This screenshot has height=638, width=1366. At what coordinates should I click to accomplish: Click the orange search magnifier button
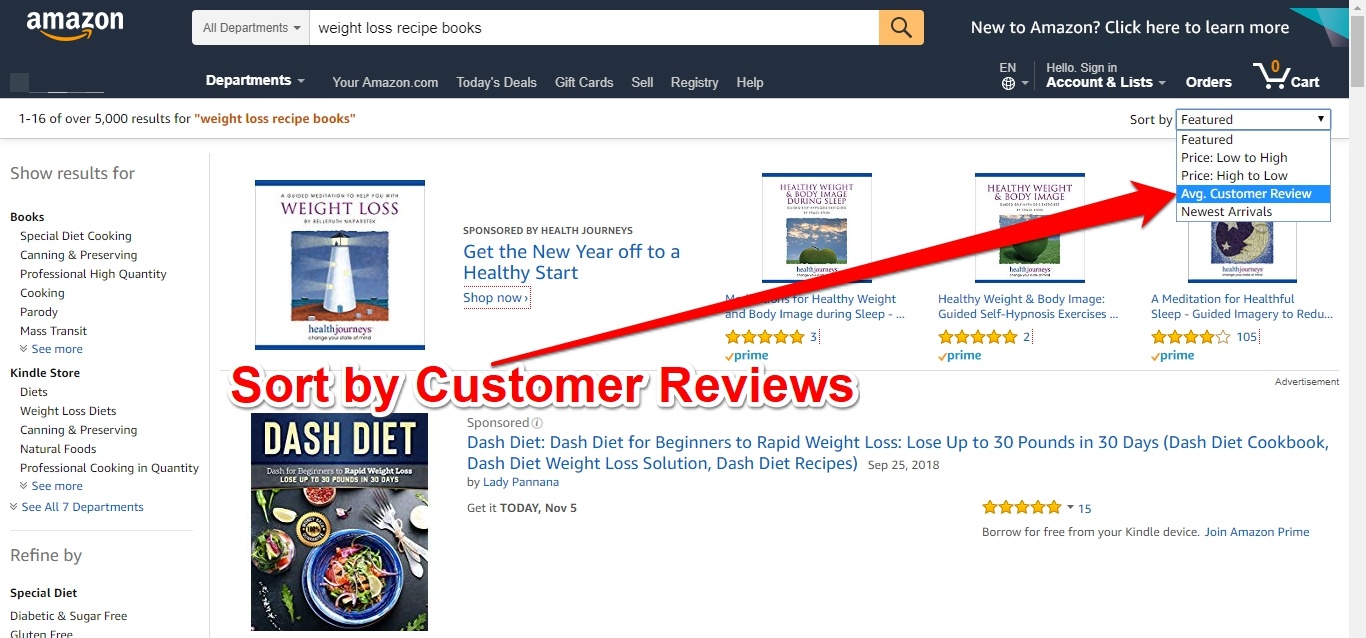(x=901, y=28)
